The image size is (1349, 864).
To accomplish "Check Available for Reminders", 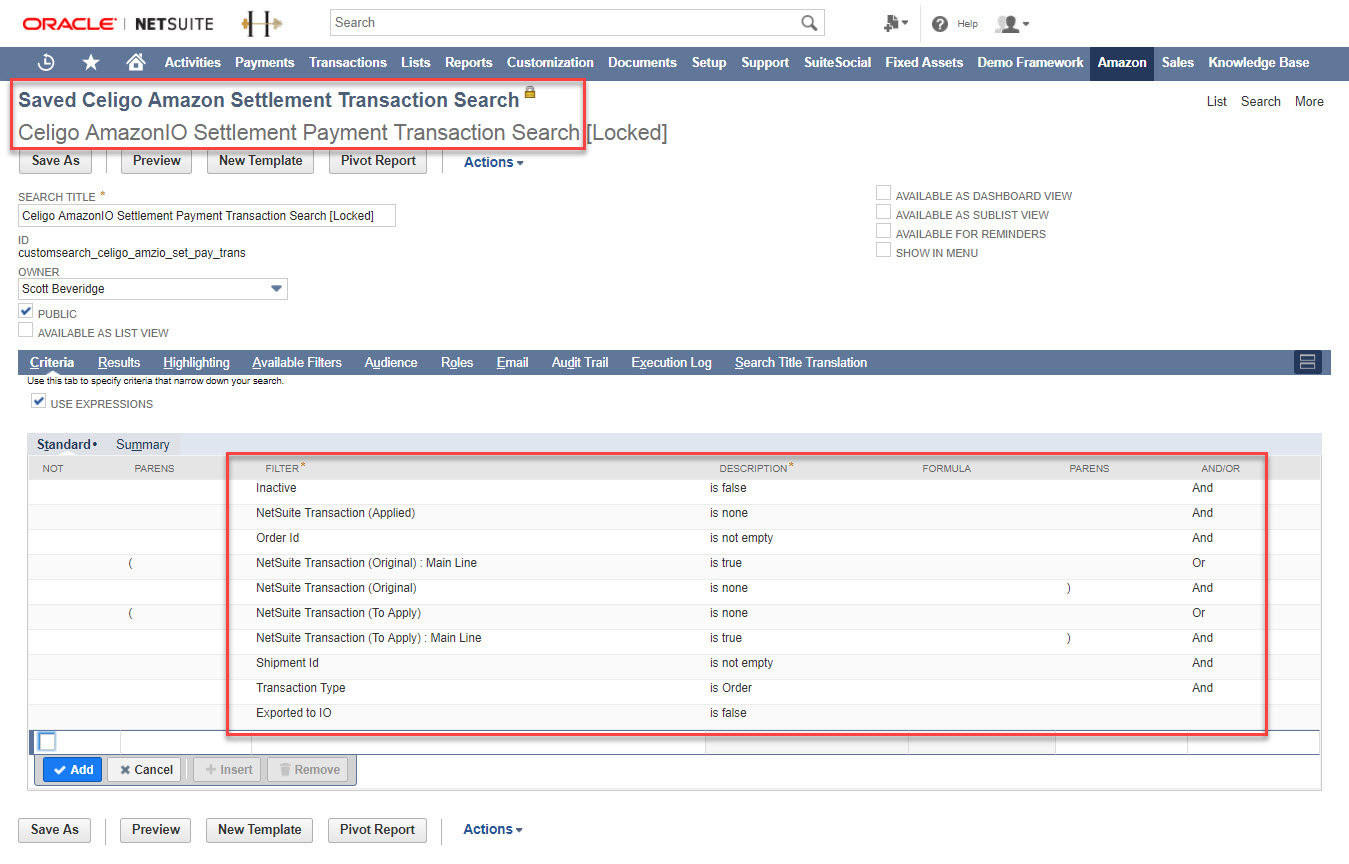I will (883, 231).
